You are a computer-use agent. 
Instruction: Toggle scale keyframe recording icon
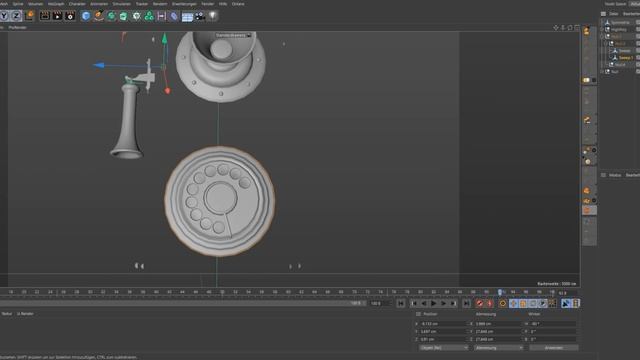523,303
